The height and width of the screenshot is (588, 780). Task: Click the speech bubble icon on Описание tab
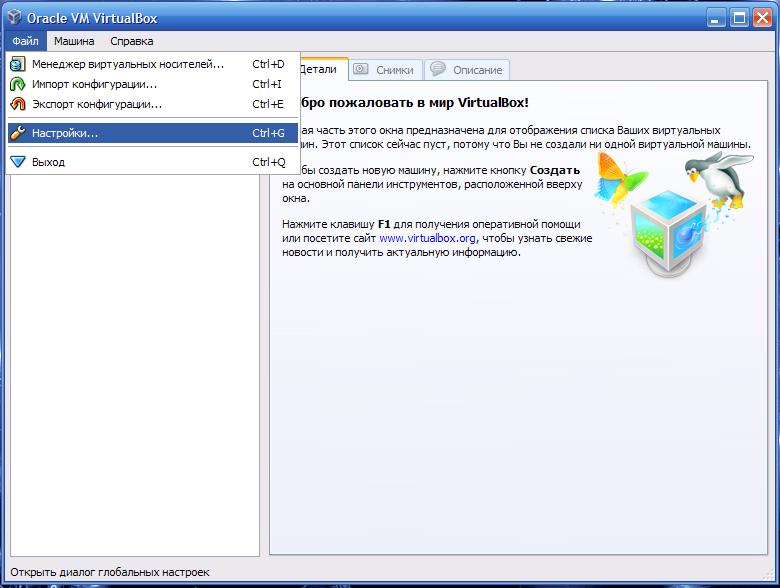[438, 69]
